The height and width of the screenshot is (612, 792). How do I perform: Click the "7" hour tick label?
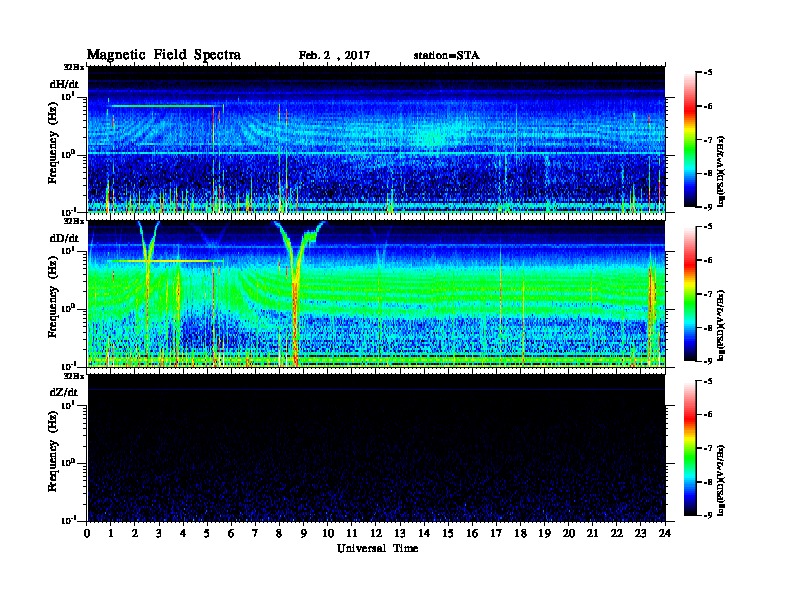coord(256,534)
